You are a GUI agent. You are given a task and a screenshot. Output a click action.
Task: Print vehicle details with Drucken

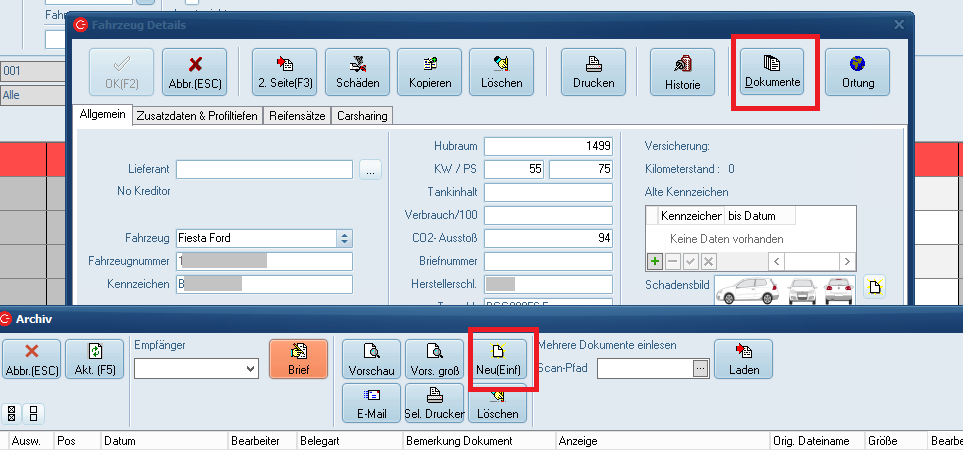point(593,72)
